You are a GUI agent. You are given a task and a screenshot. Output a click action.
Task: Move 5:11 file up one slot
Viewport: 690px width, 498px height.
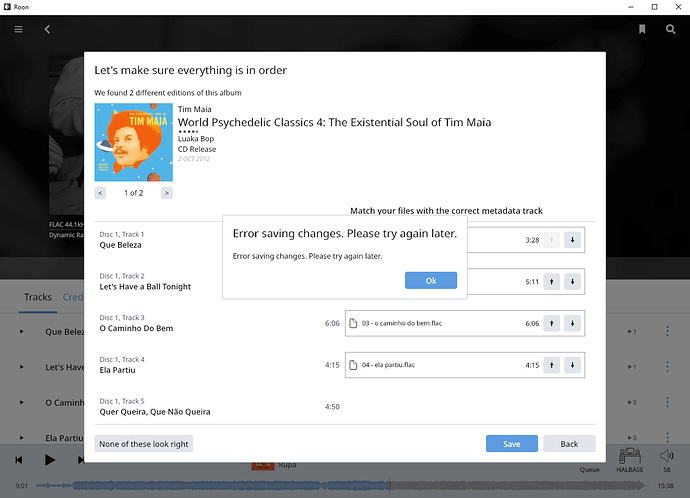pyautogui.click(x=551, y=282)
